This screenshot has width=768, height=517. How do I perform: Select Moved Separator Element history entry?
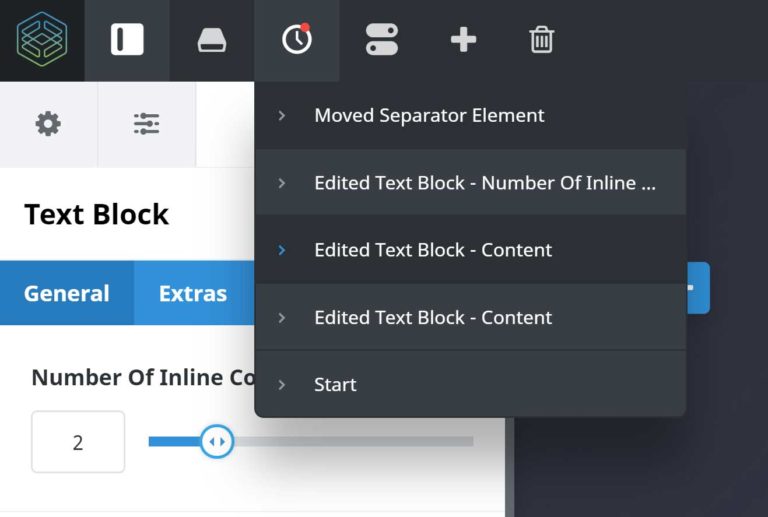(x=429, y=115)
